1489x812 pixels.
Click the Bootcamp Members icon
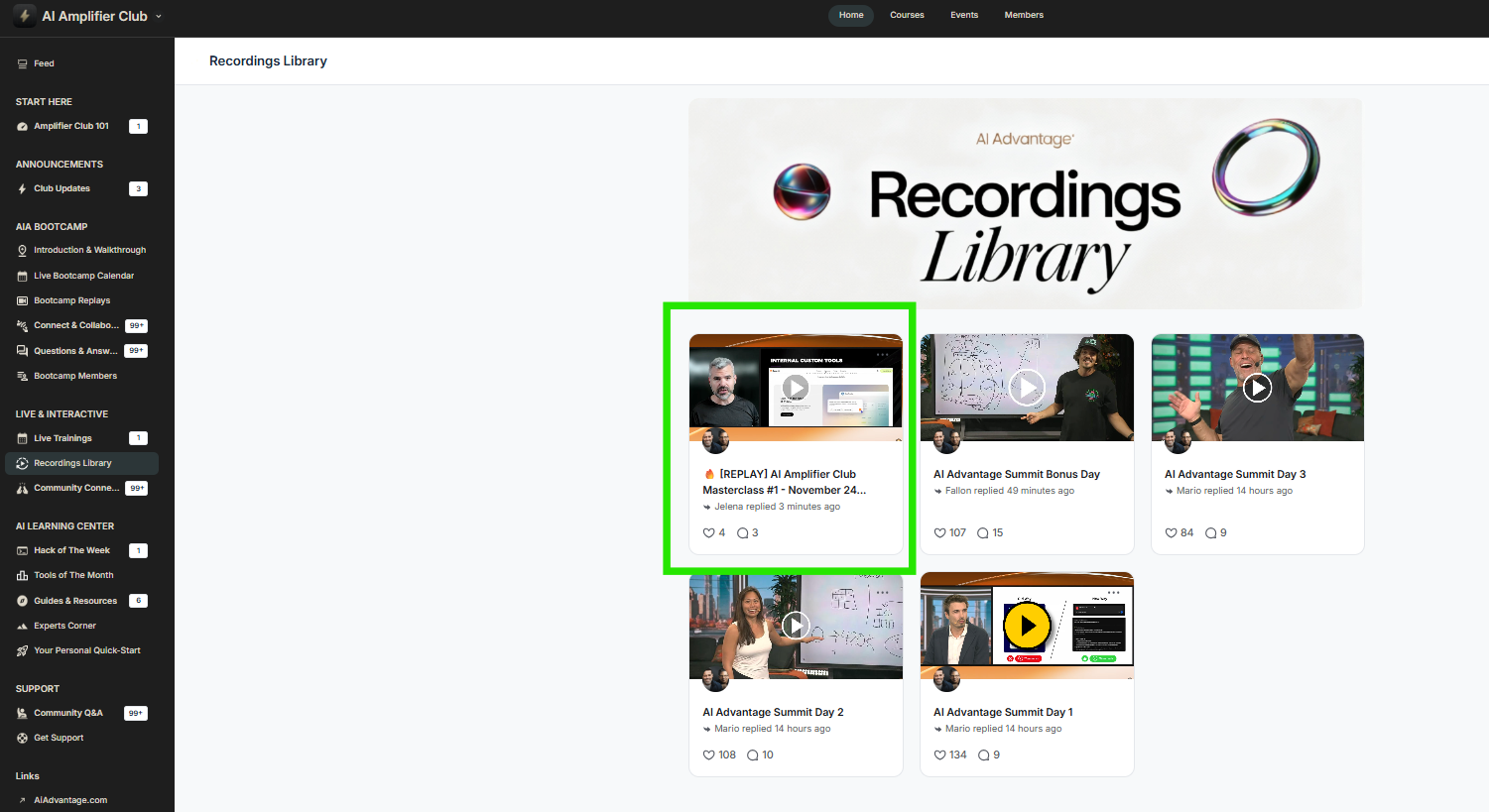tap(22, 376)
